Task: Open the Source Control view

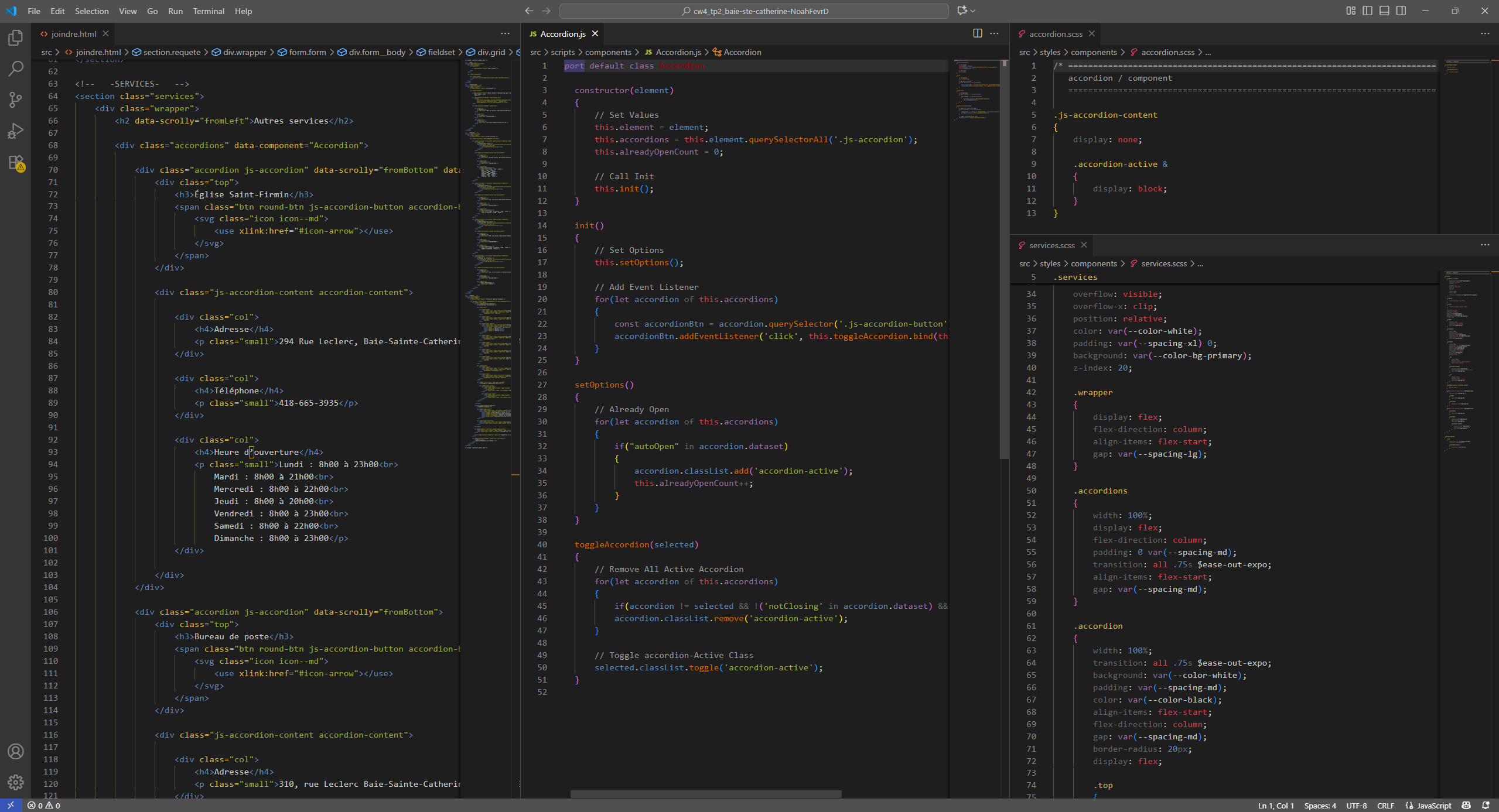Action: coord(16,100)
